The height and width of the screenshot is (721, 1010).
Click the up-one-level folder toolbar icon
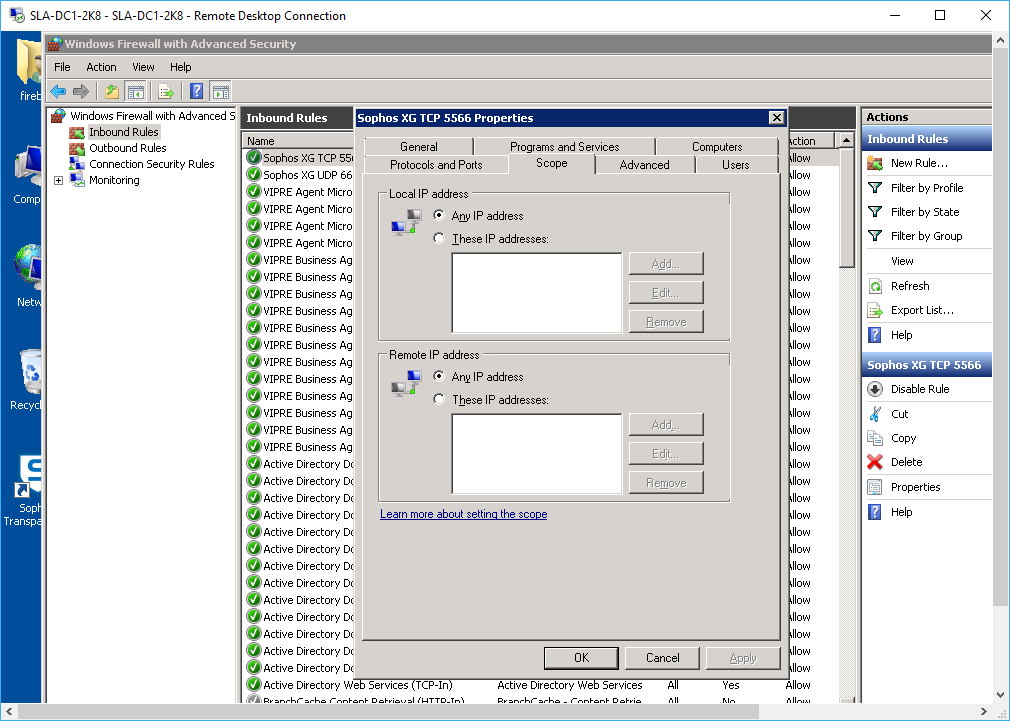(112, 91)
